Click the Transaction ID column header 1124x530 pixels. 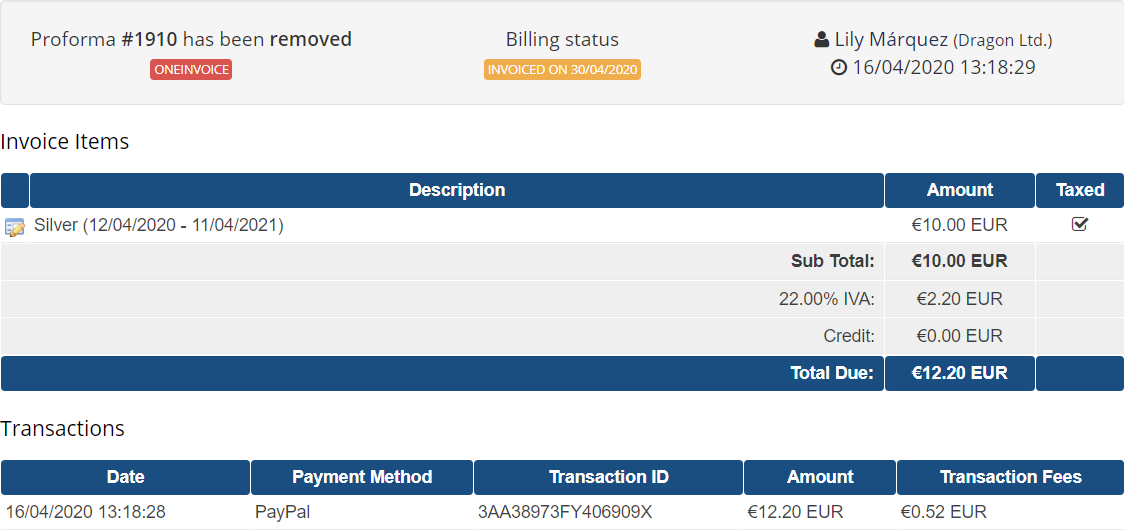pos(609,477)
